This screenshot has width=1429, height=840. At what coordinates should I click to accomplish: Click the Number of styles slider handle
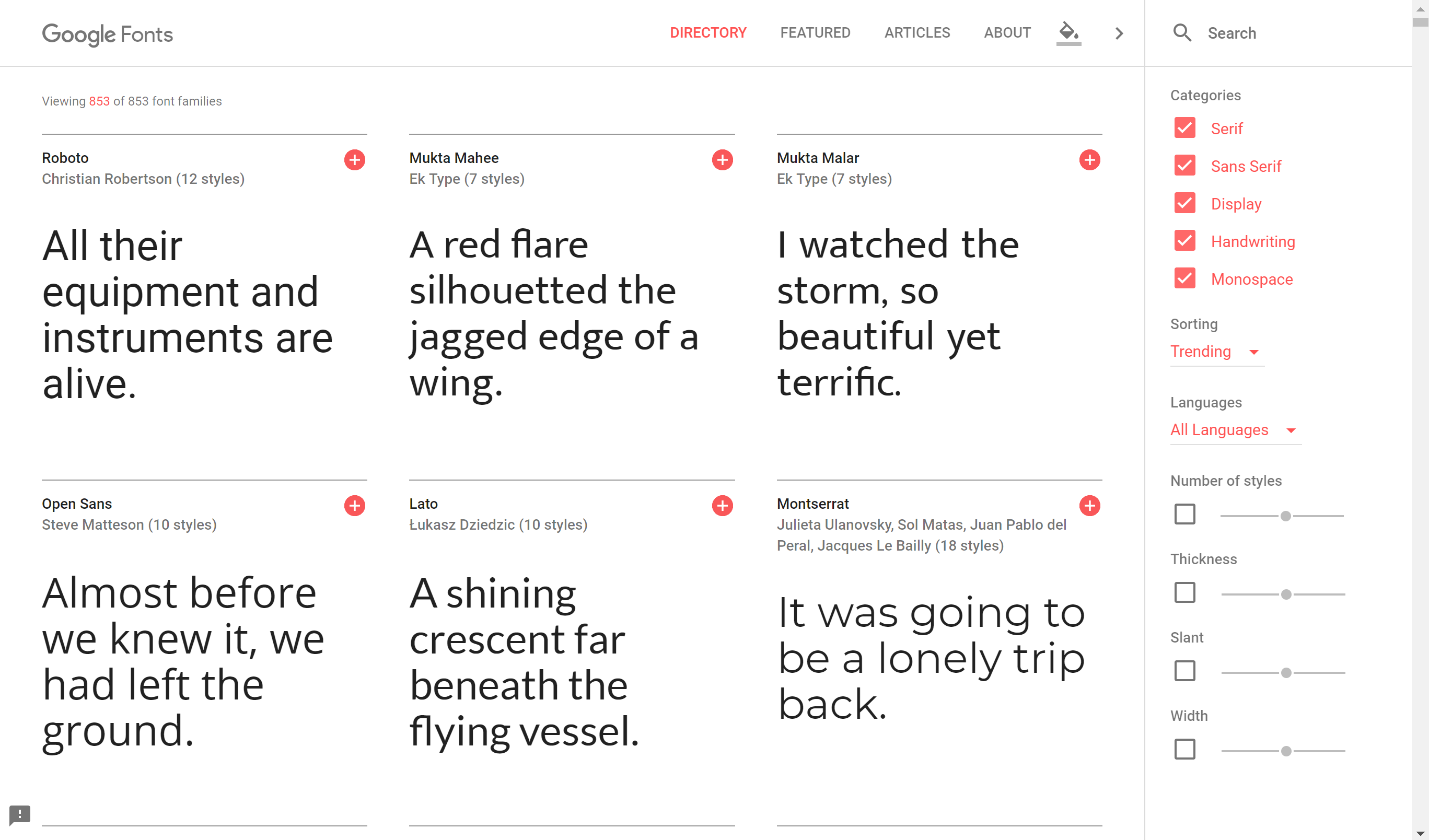[x=1285, y=516]
